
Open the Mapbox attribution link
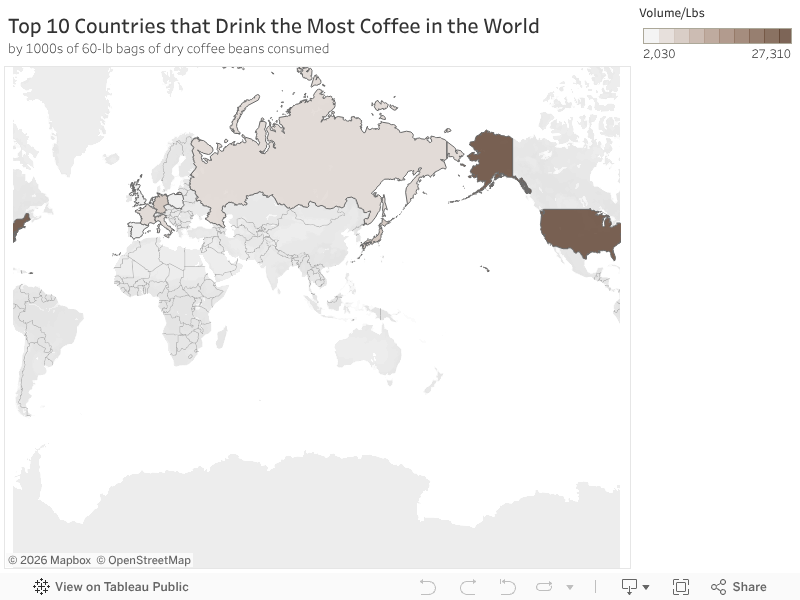49,560
